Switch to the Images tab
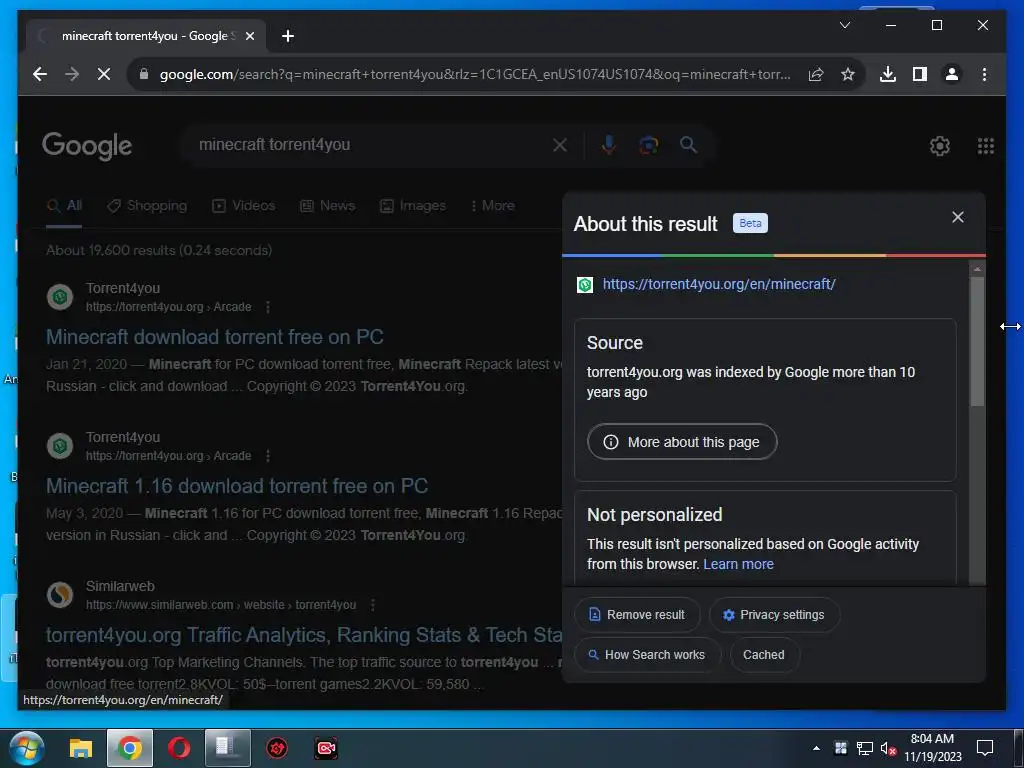The width and height of the screenshot is (1024, 768). tap(413, 206)
